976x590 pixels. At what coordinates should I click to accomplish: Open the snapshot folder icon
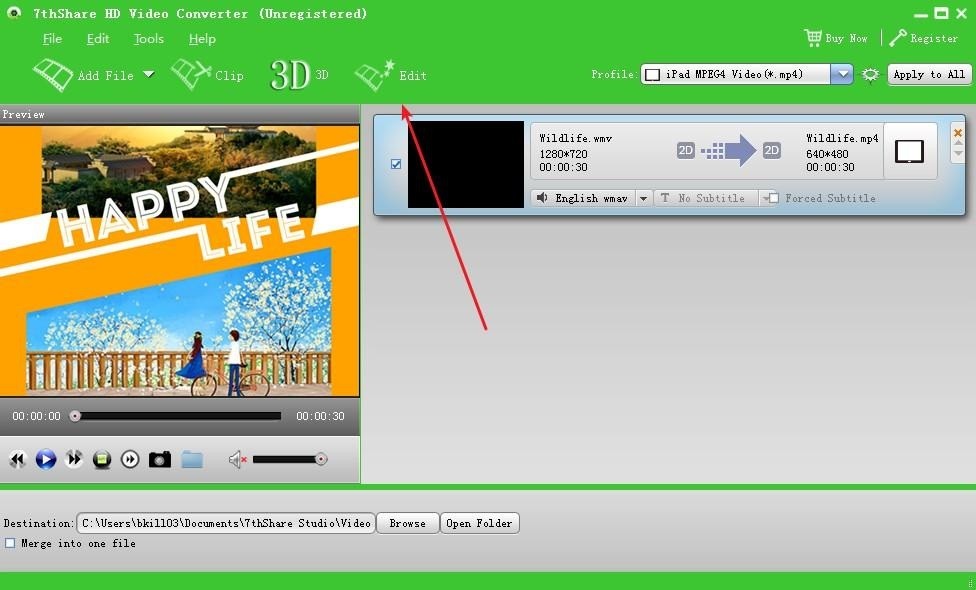tap(192, 459)
